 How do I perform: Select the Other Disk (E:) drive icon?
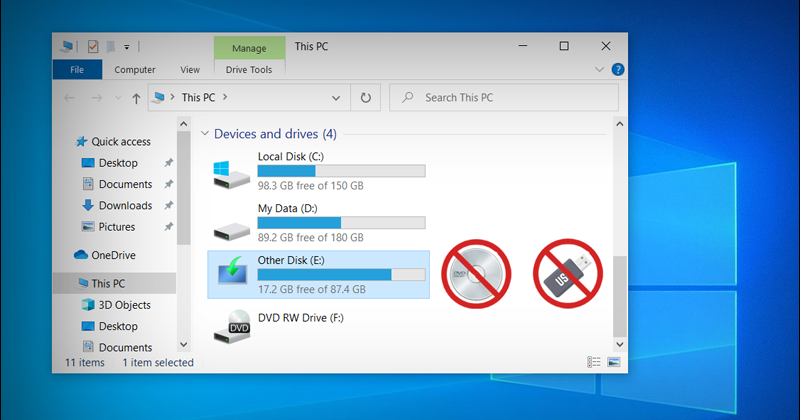click(x=232, y=271)
